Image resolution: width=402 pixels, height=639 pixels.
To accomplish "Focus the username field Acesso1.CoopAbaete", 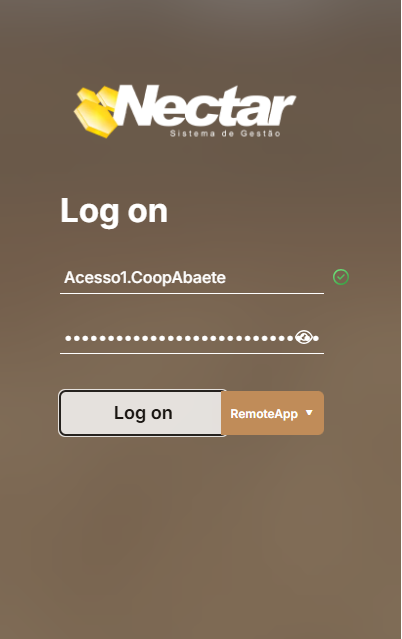I will pyautogui.click(x=192, y=278).
